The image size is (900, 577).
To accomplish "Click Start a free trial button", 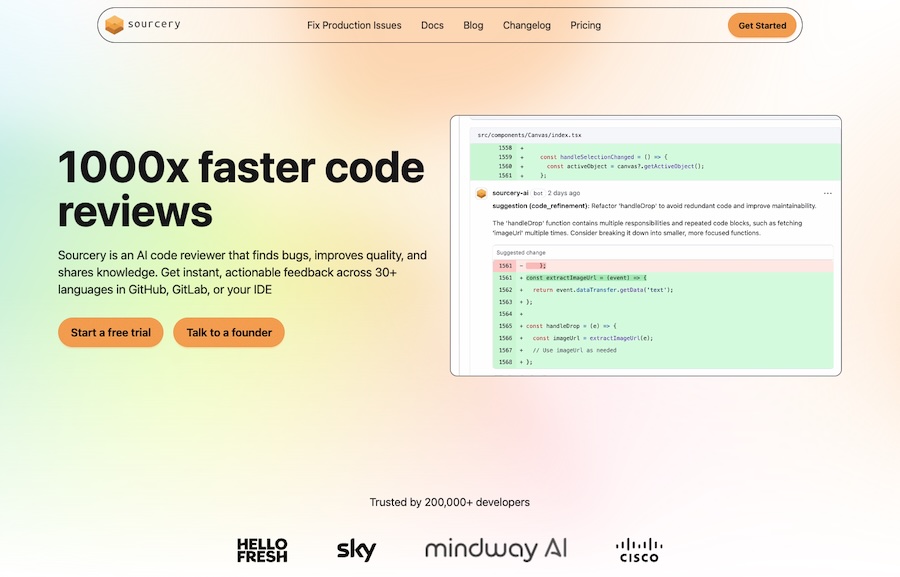I will [x=110, y=332].
